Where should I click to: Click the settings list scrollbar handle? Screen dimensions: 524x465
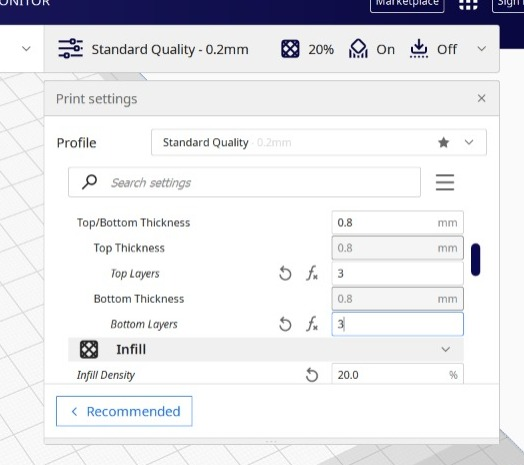click(x=476, y=260)
